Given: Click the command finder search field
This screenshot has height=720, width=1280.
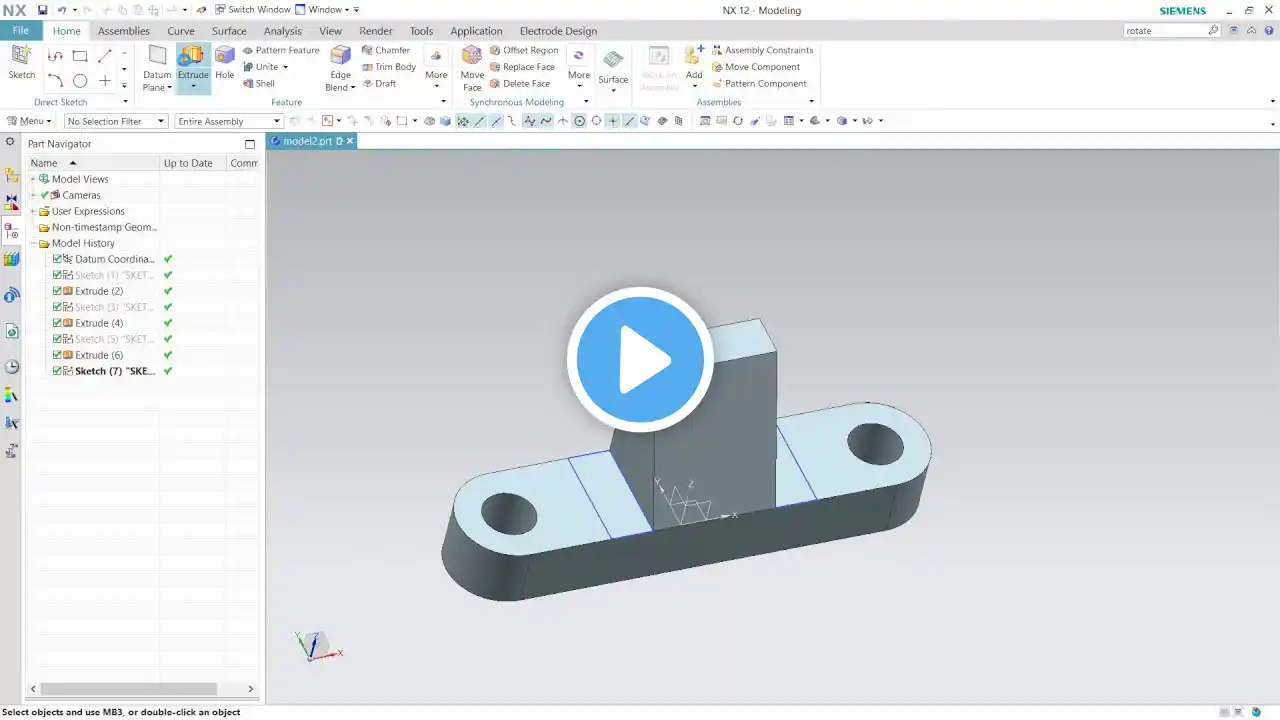Looking at the screenshot, I should coord(1166,31).
